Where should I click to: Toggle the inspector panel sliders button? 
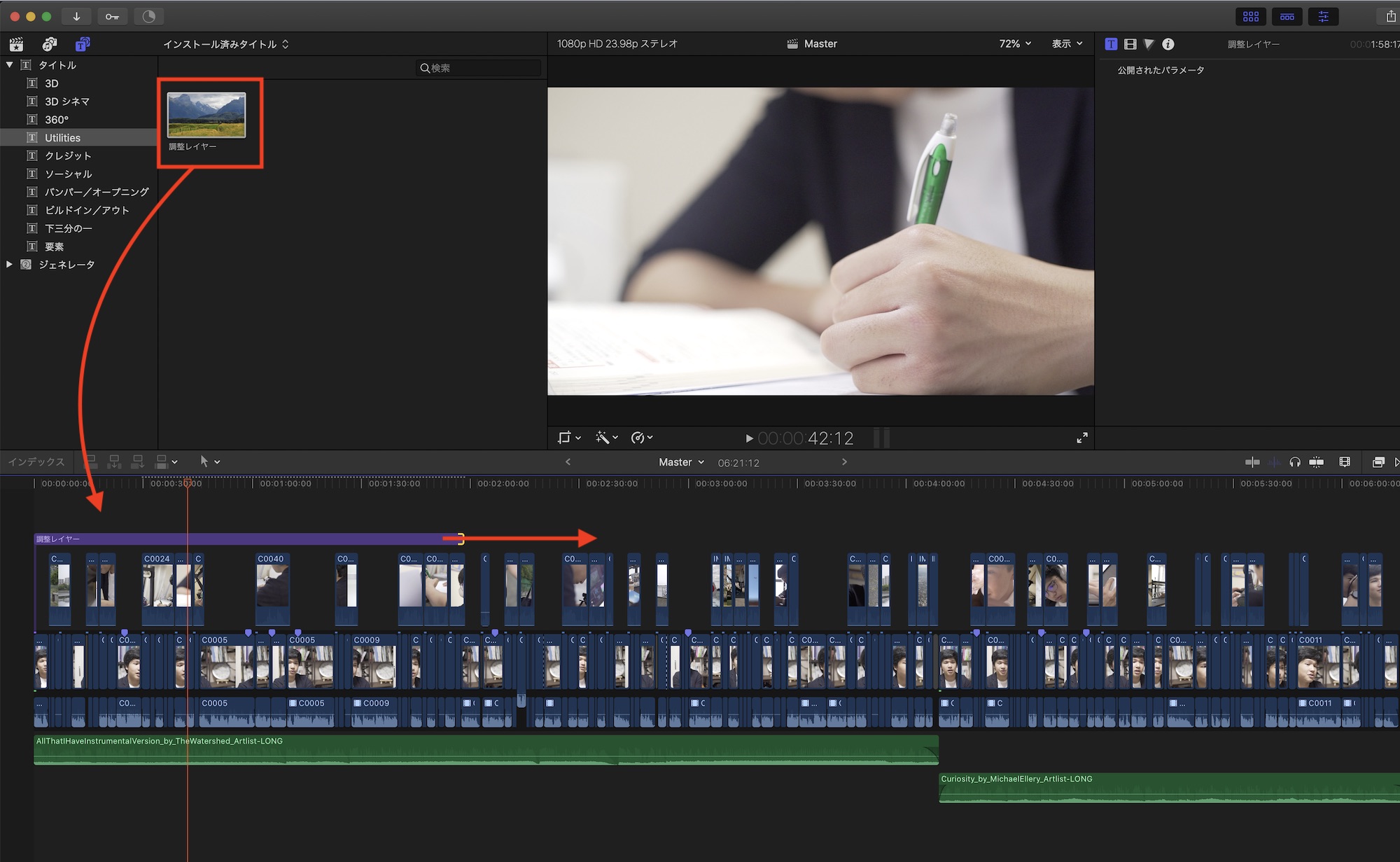click(x=1323, y=16)
